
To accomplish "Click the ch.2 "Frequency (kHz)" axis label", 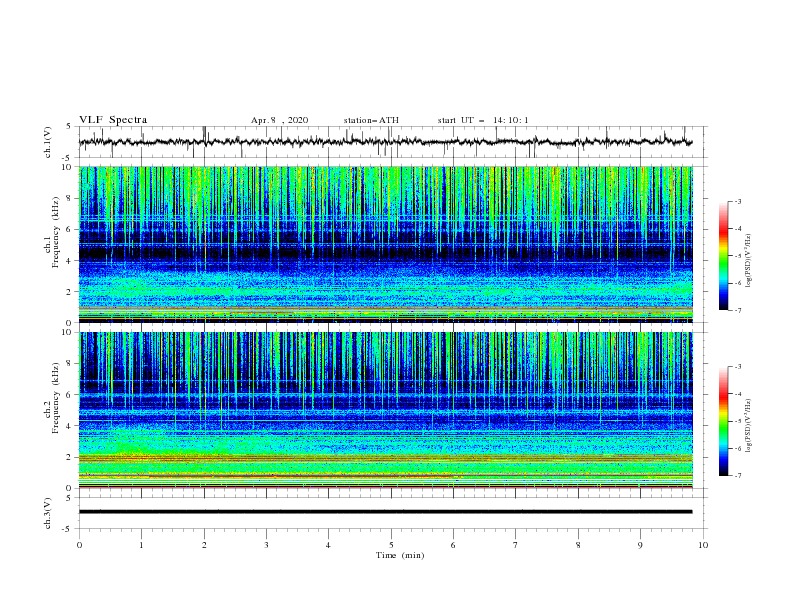I will 56,398.
